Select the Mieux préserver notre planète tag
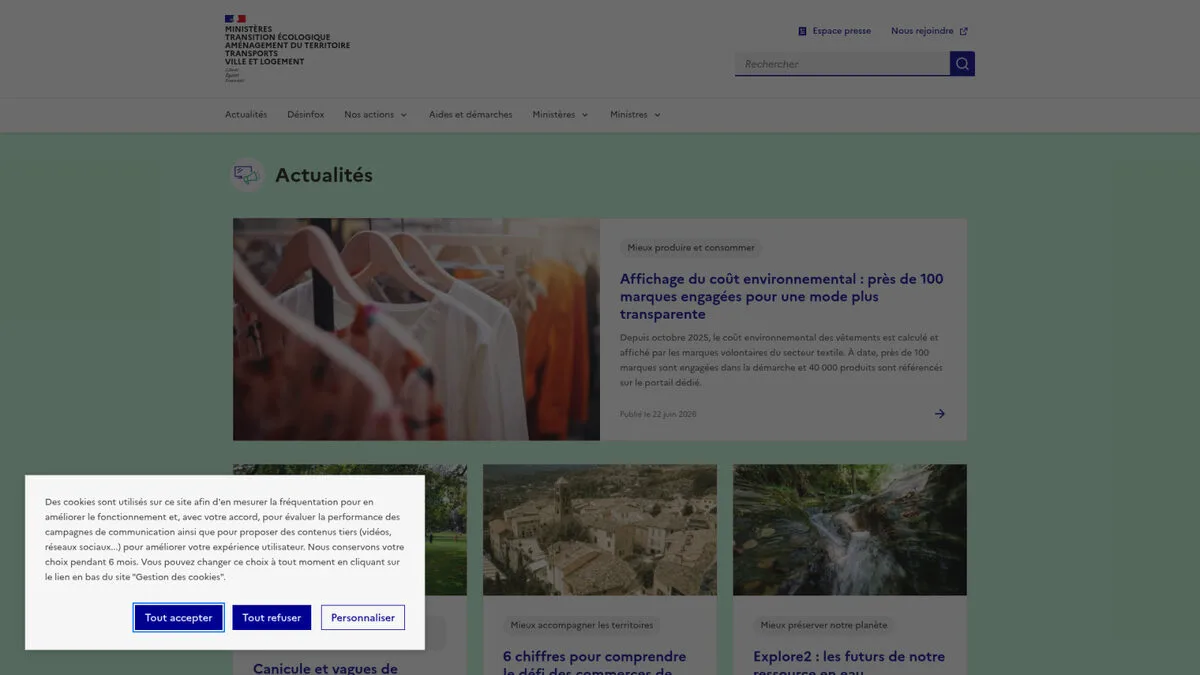This screenshot has width=1200, height=675. pos(824,625)
